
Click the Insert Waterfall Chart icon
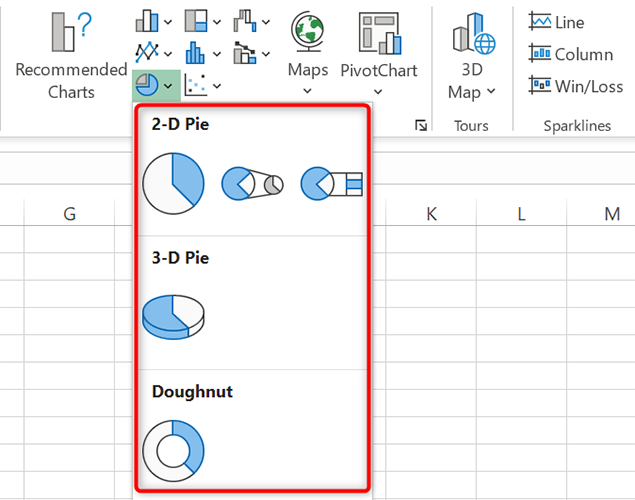(x=245, y=20)
